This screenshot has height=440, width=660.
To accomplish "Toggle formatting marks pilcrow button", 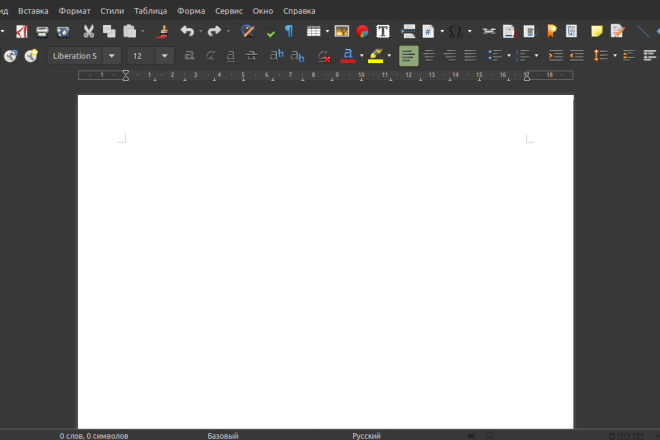I will coord(289,31).
